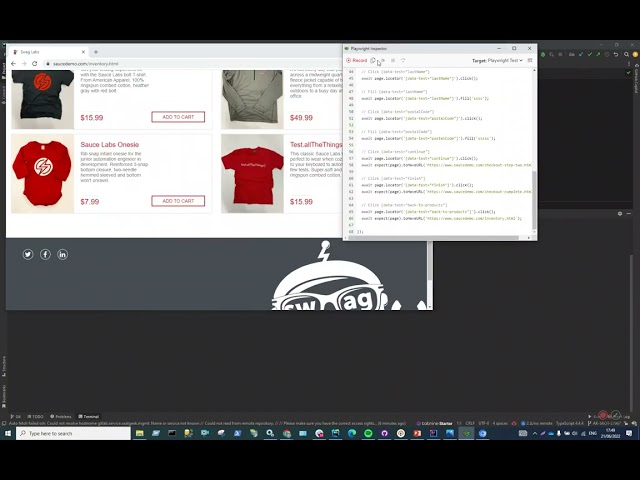Open the Terminal tool window tab
The height and width of the screenshot is (480, 640).
(x=89, y=416)
